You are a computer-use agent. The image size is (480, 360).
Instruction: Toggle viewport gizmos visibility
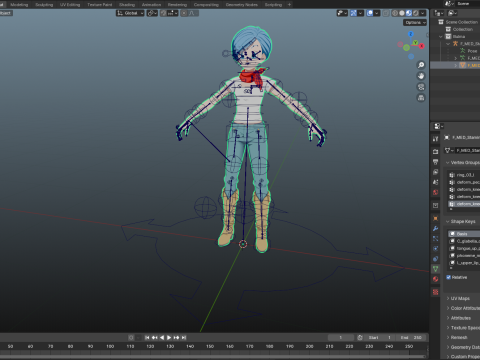(354, 13)
